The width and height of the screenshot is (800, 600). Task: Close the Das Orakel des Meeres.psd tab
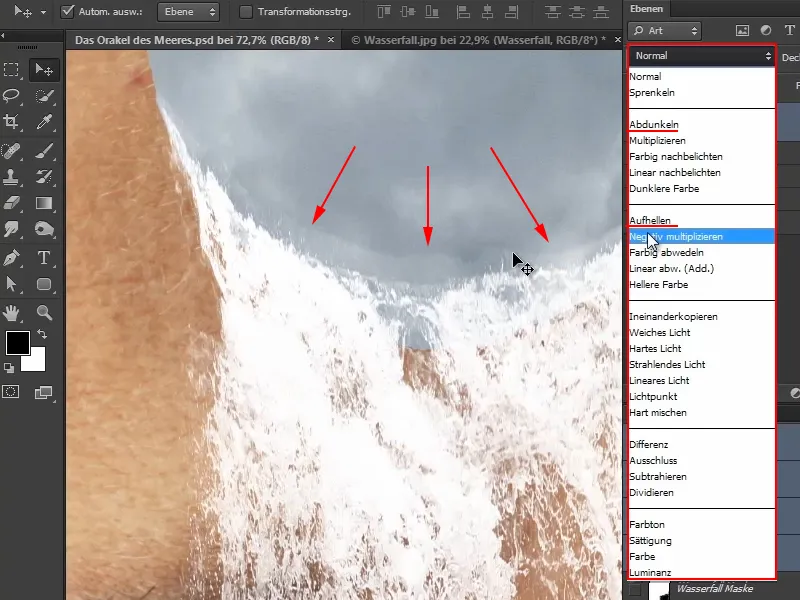[331, 39]
